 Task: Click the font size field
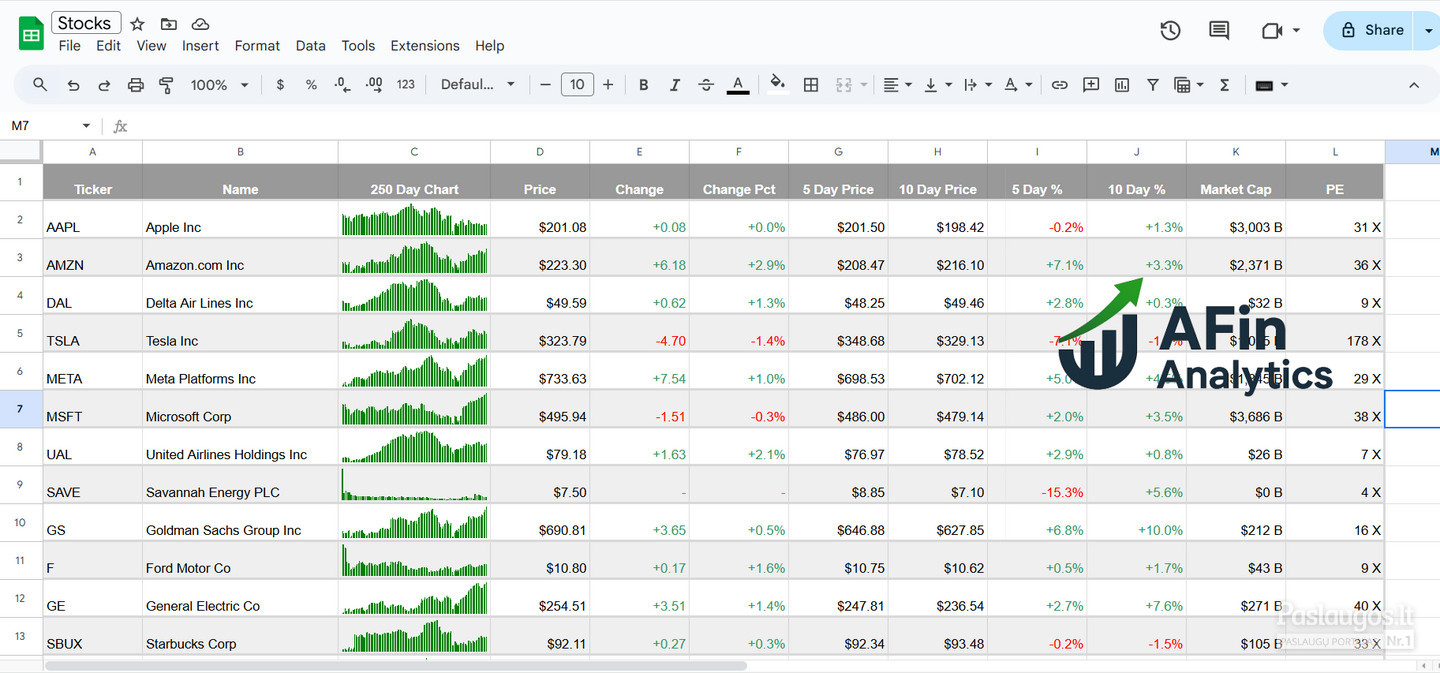(577, 85)
